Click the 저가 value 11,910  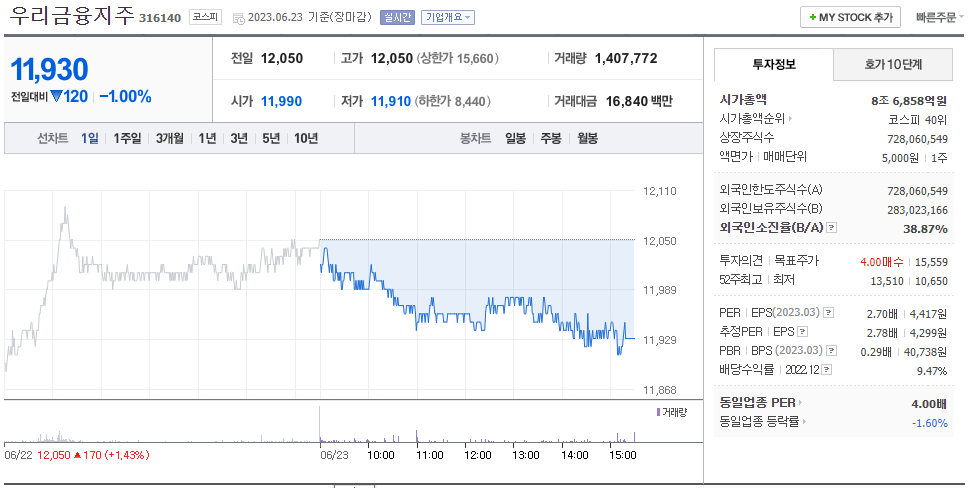click(391, 101)
